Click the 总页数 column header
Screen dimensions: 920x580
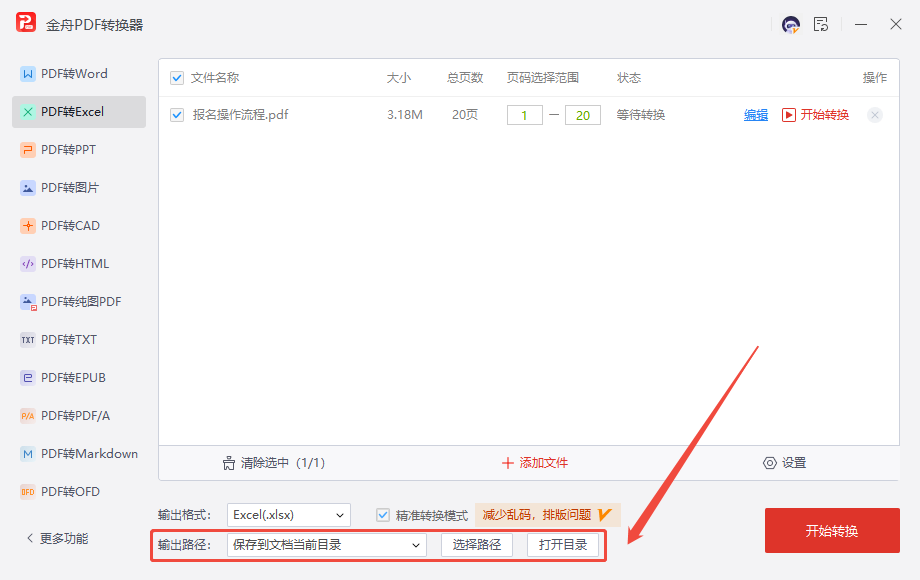coord(465,78)
